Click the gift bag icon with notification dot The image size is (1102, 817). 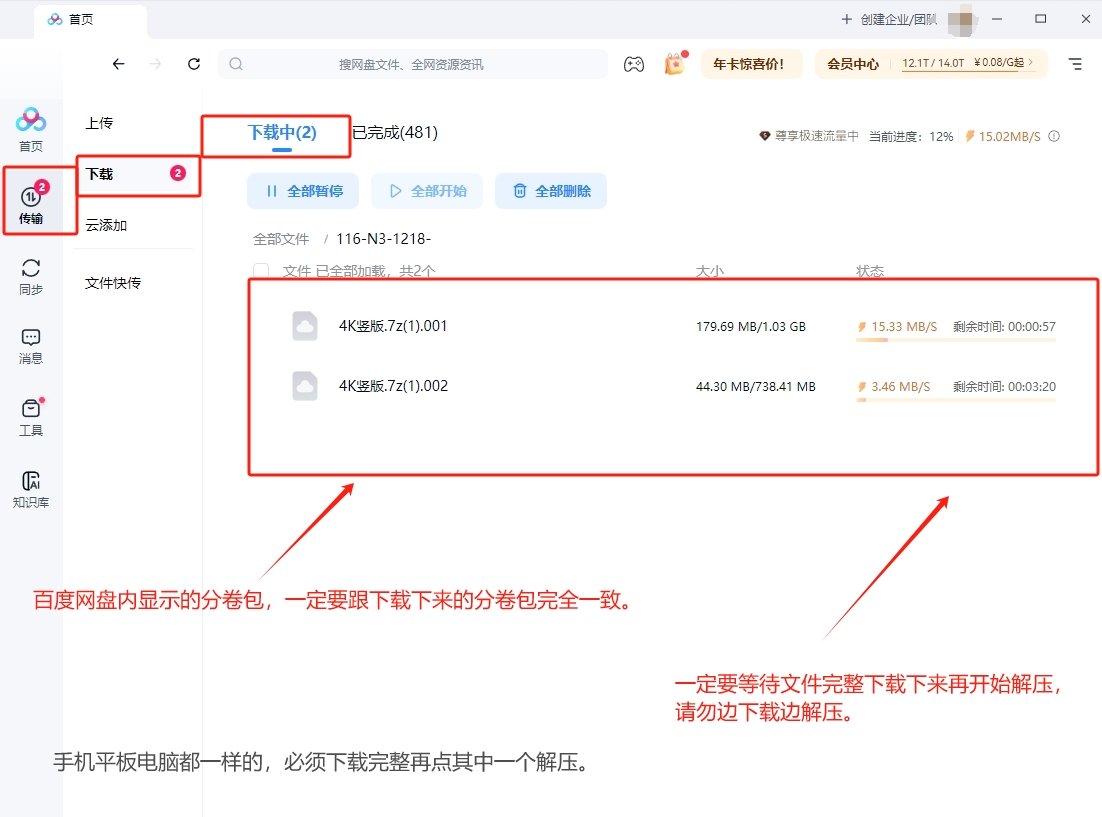click(x=674, y=64)
